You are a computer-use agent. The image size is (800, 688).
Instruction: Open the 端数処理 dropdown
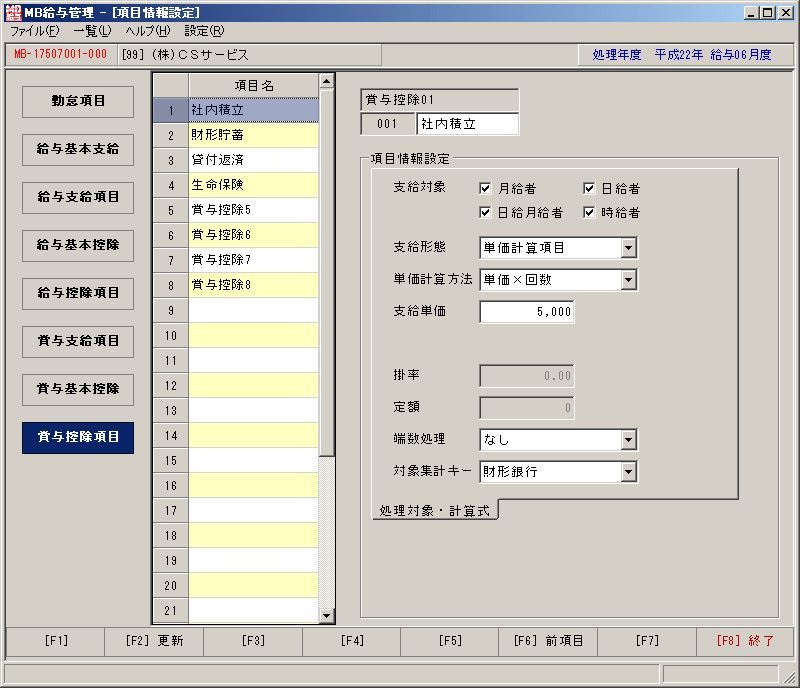coord(629,439)
